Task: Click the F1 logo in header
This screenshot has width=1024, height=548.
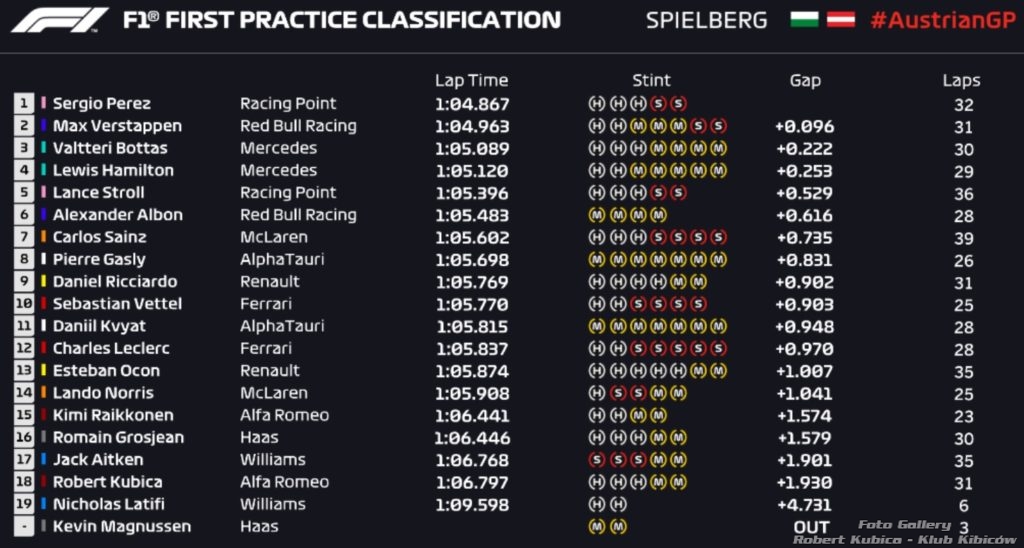Action: click(60, 20)
